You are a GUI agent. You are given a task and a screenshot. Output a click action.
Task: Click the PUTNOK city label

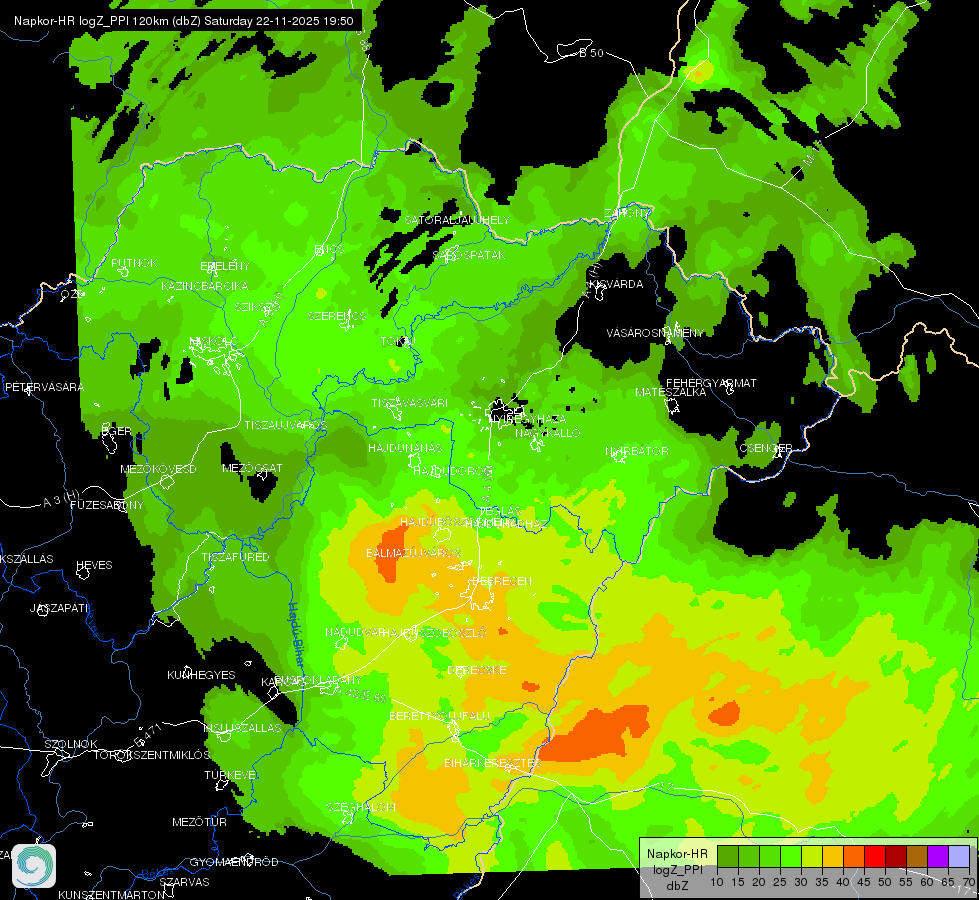coord(134,263)
